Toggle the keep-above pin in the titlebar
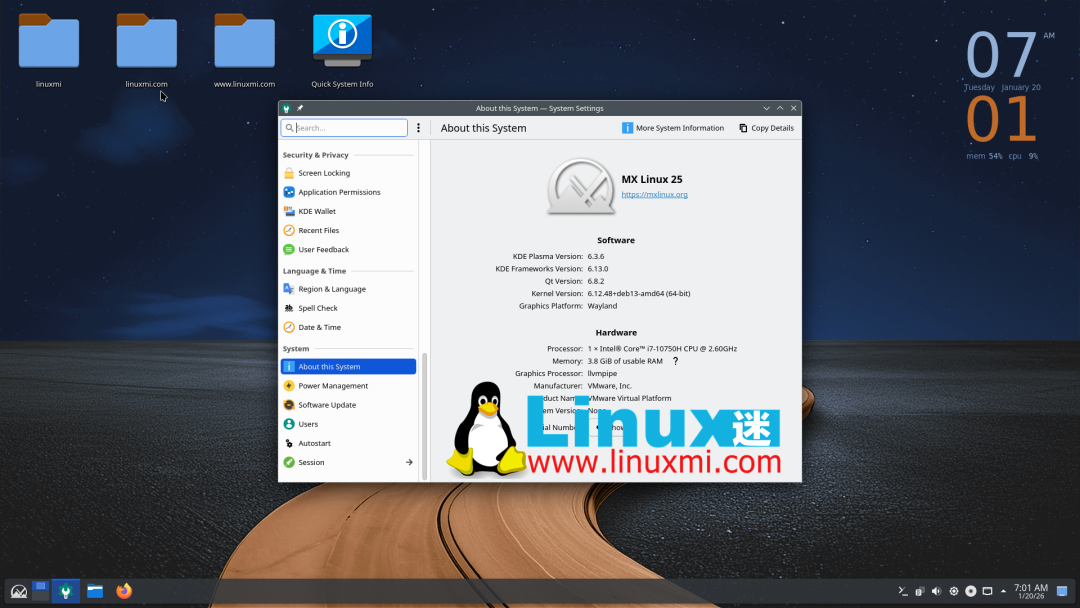 coord(299,107)
